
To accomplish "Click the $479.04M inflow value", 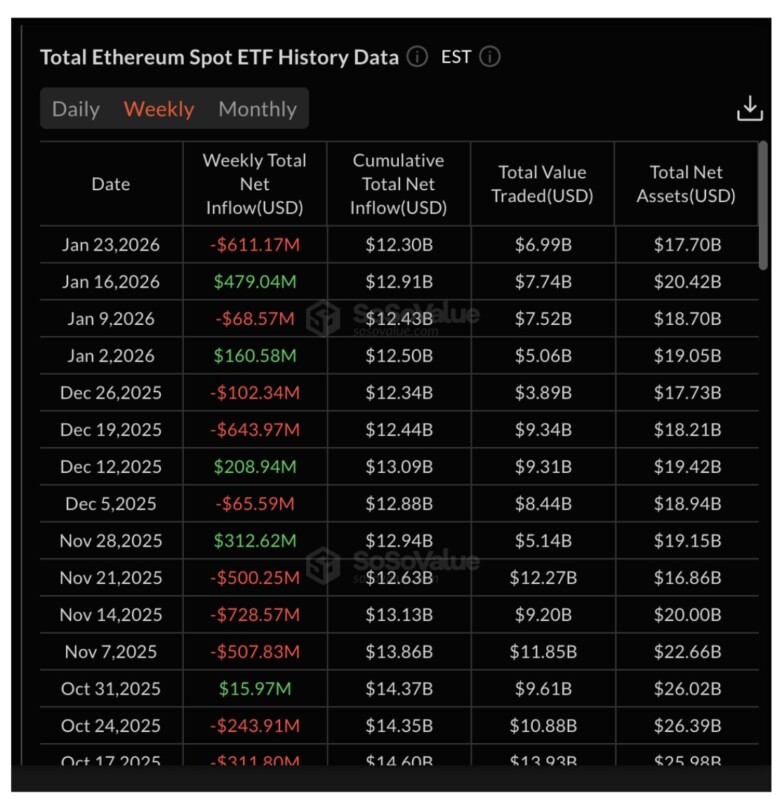I will pos(255,282).
